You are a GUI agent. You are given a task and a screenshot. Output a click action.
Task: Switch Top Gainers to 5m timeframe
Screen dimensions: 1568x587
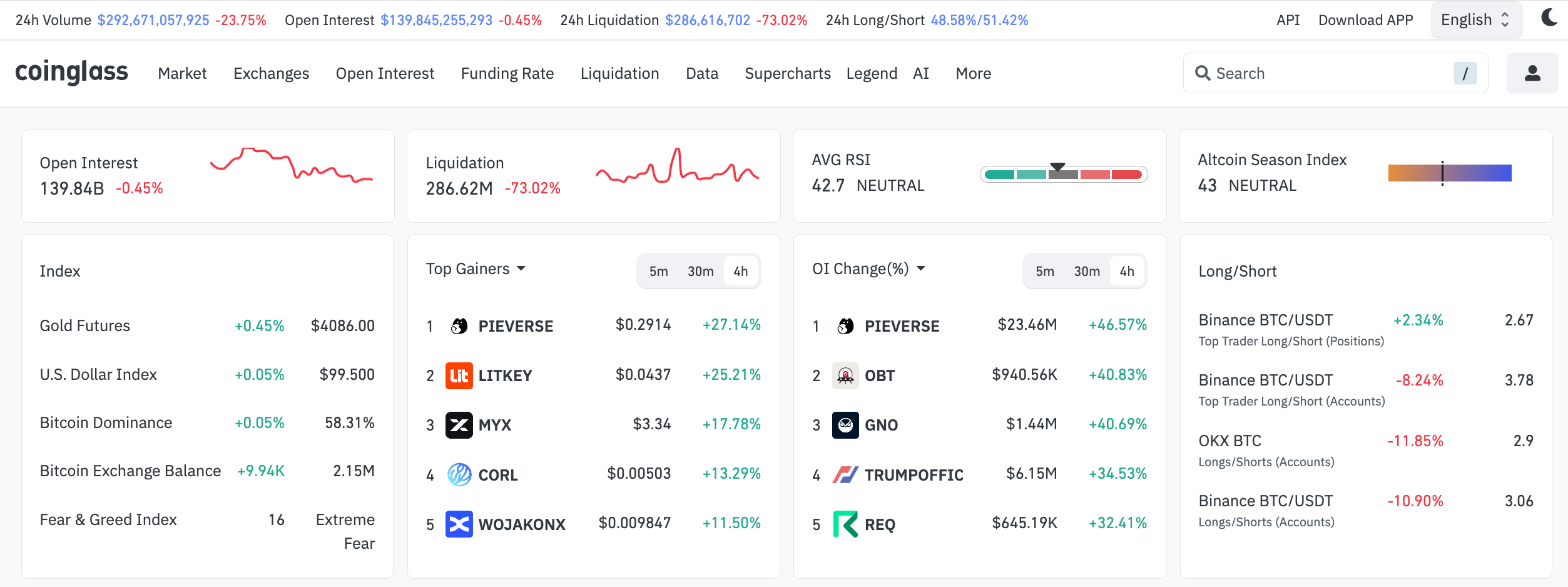(x=658, y=271)
